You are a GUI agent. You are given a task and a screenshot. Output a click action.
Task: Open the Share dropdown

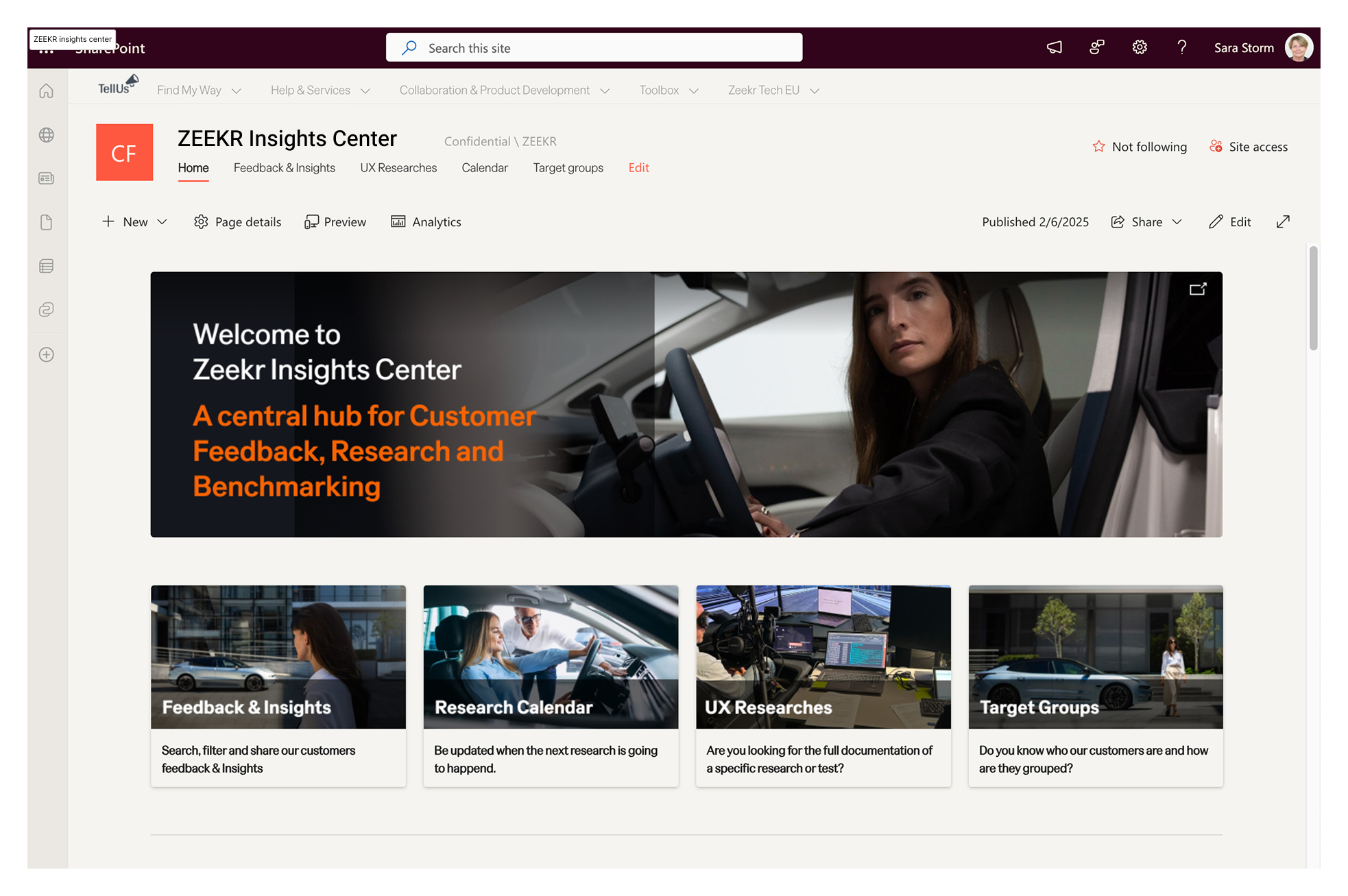coord(1146,221)
